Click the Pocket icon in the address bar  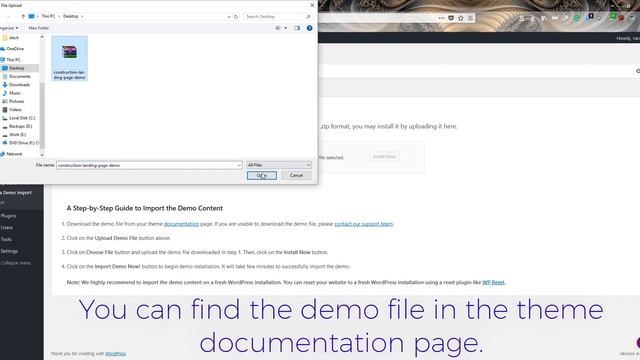point(451,18)
